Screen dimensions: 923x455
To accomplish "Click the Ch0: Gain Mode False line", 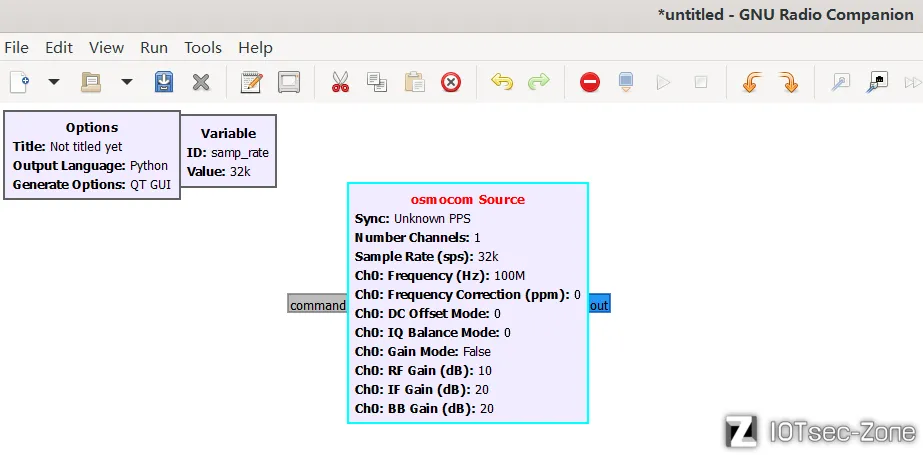I will click(423, 351).
